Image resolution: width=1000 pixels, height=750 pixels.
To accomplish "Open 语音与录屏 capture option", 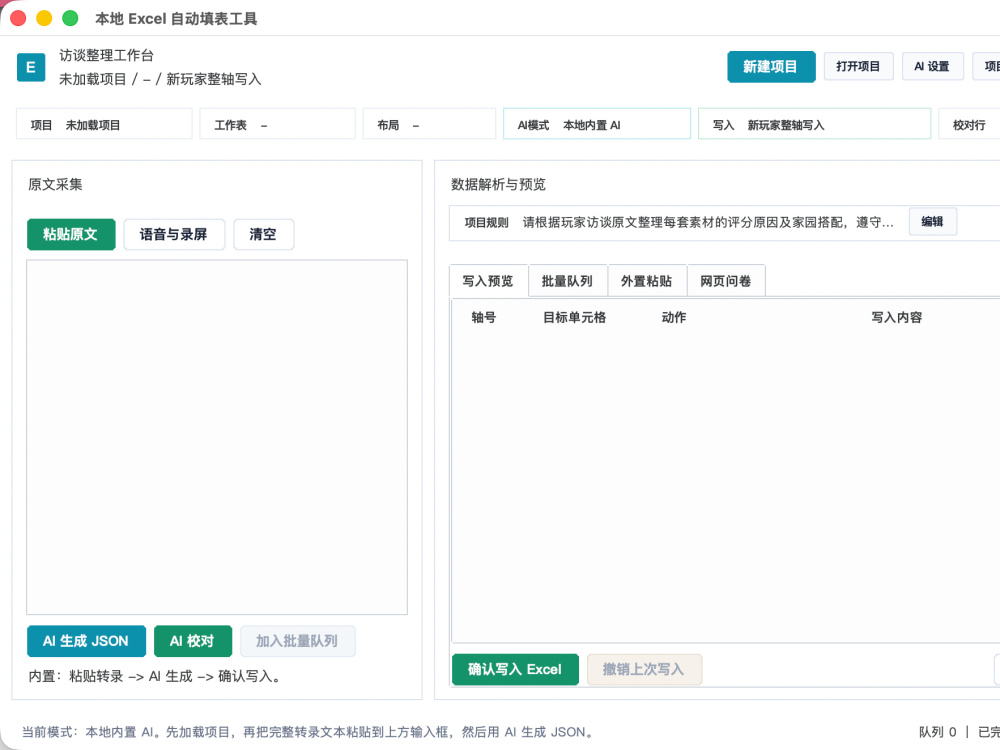I will [174, 234].
